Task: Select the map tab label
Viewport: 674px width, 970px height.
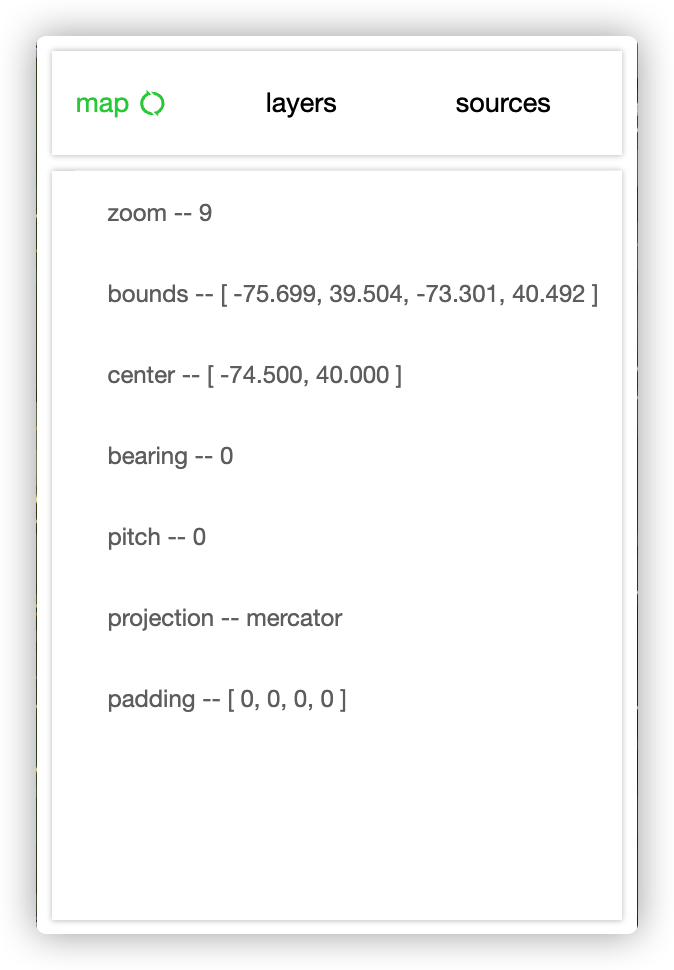Action: pos(102,104)
